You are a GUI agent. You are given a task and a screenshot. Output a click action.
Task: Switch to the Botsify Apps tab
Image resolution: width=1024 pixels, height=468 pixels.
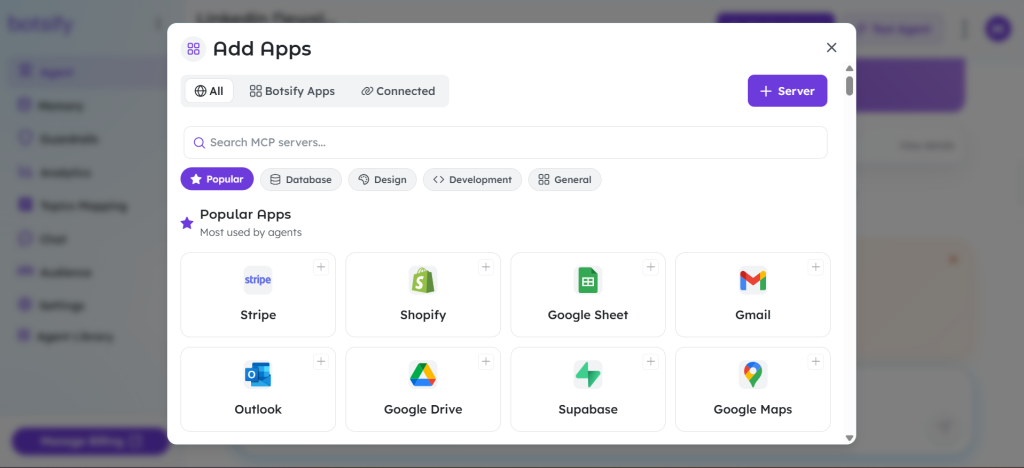[x=292, y=91]
